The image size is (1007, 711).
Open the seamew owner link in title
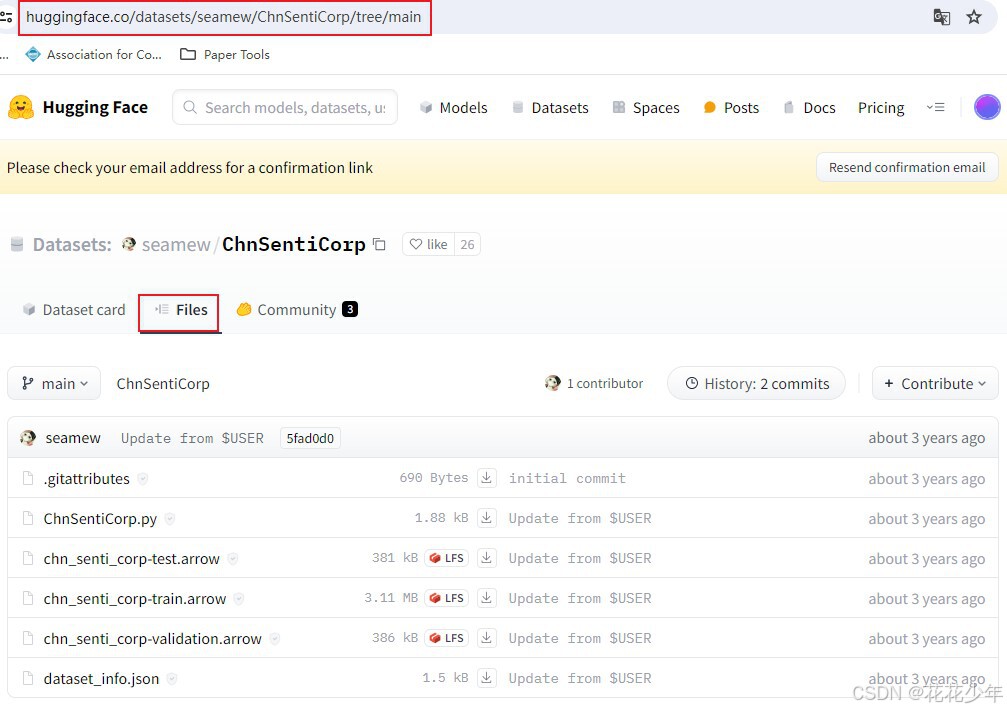pyautogui.click(x=176, y=245)
